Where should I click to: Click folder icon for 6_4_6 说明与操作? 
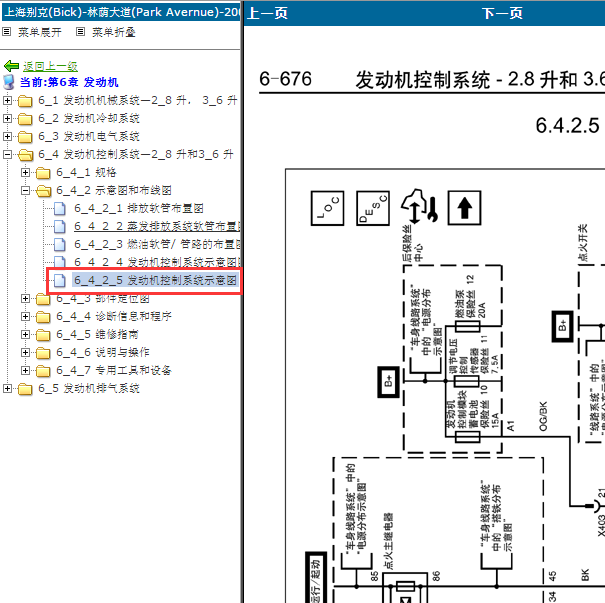43,353
